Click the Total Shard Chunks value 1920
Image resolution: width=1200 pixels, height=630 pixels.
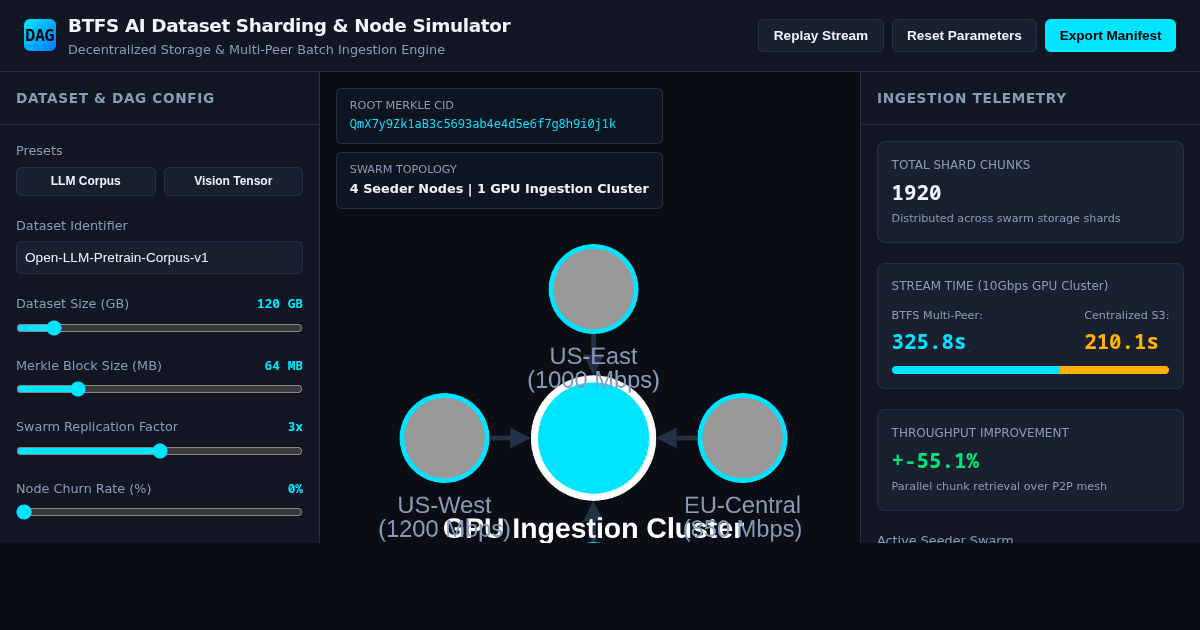pos(916,193)
